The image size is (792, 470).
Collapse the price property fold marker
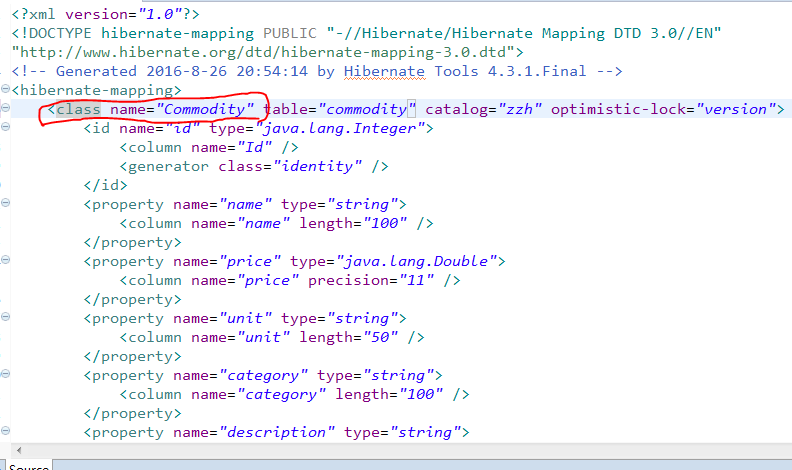(6, 260)
